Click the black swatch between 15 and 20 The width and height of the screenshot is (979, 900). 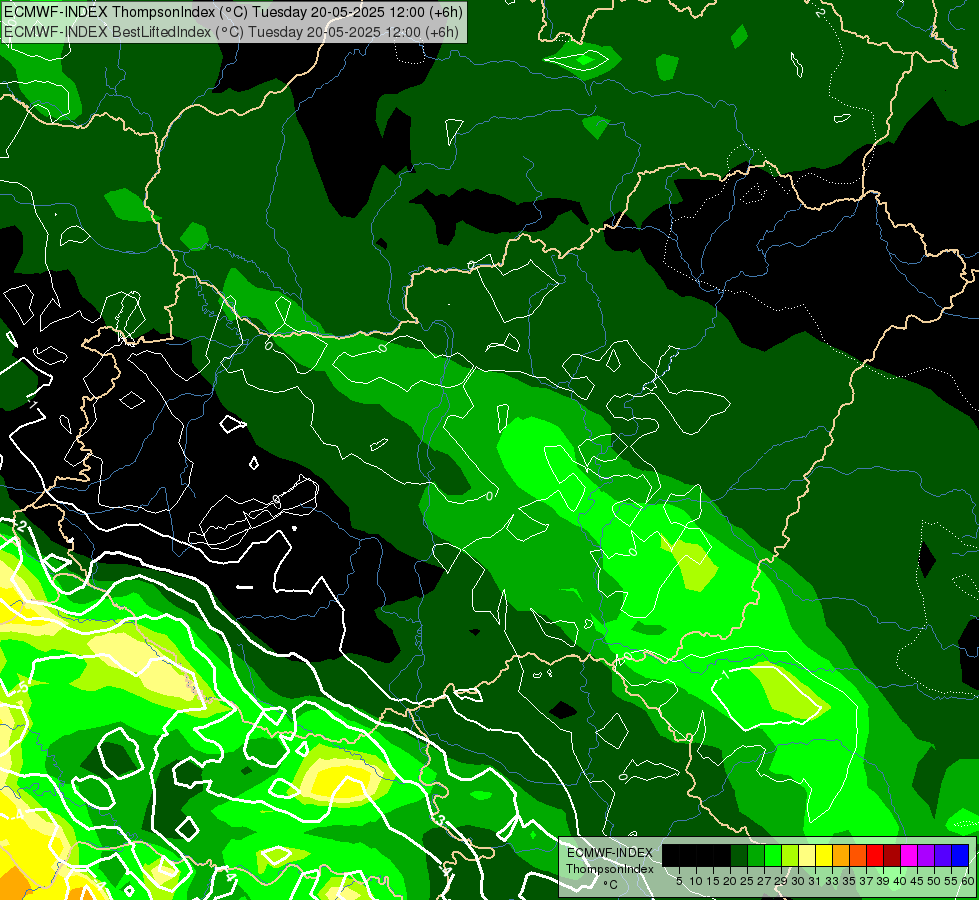click(722, 855)
